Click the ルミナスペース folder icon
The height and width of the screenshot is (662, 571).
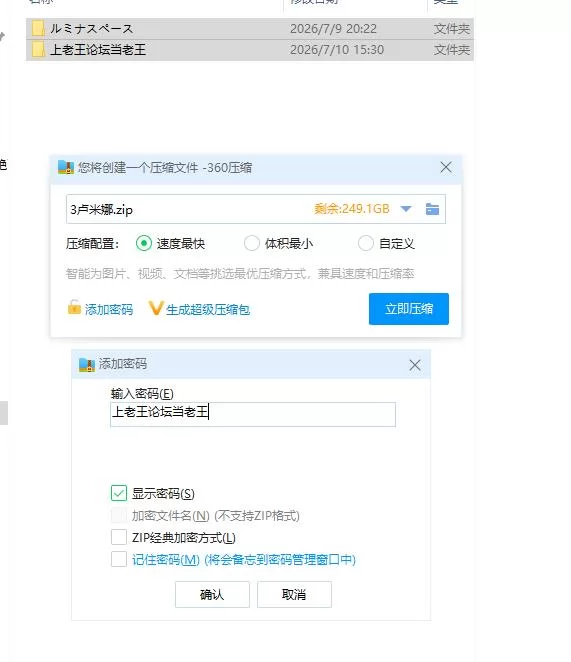point(38,29)
